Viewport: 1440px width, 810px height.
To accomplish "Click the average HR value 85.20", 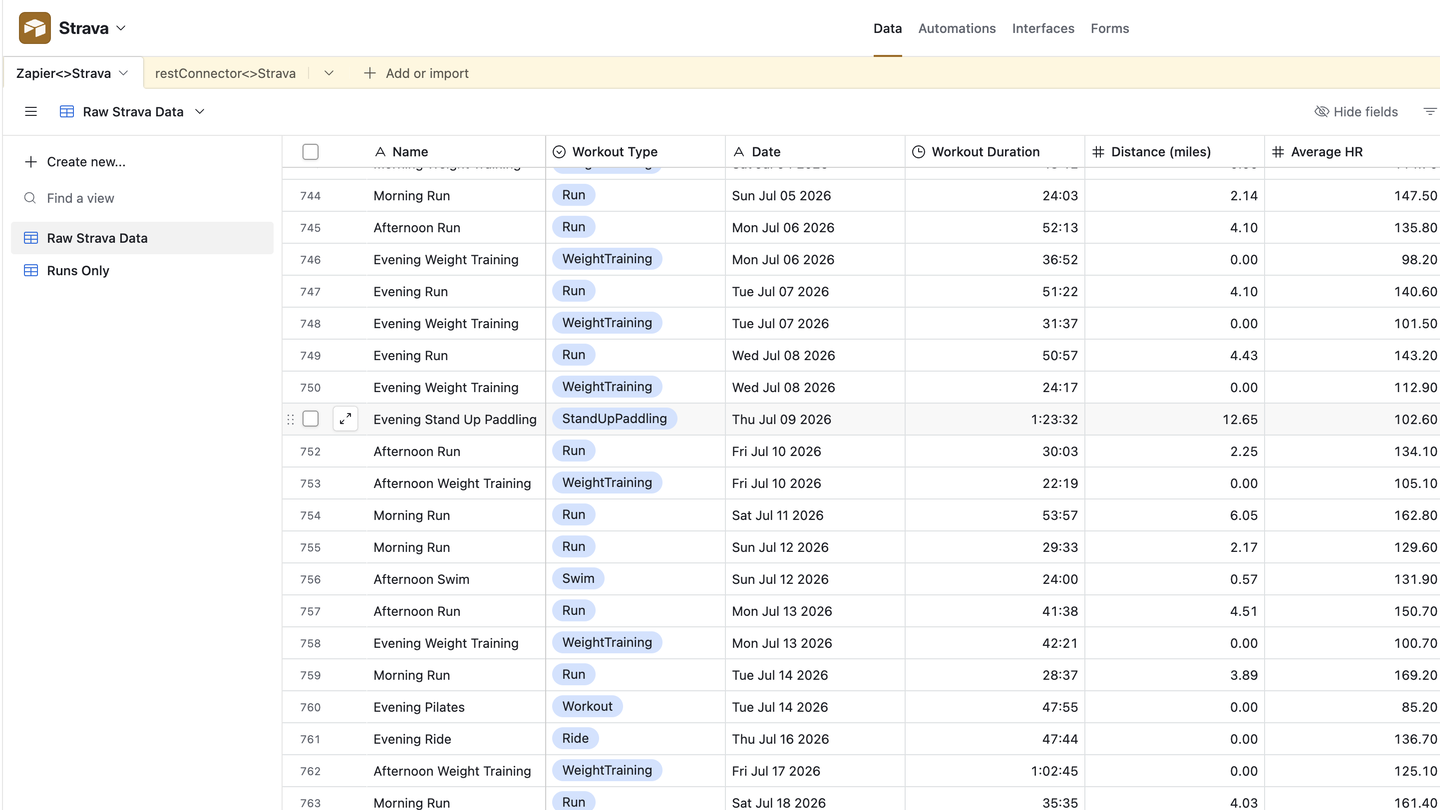I will tap(1419, 708).
